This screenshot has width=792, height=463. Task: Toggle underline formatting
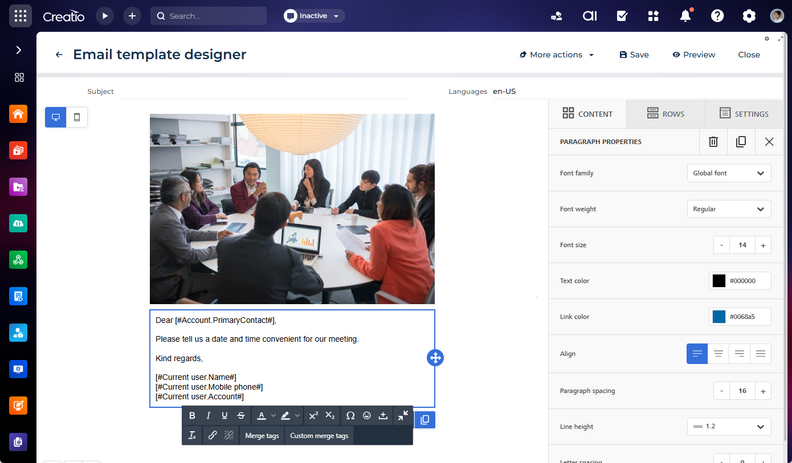pyautogui.click(x=224, y=416)
